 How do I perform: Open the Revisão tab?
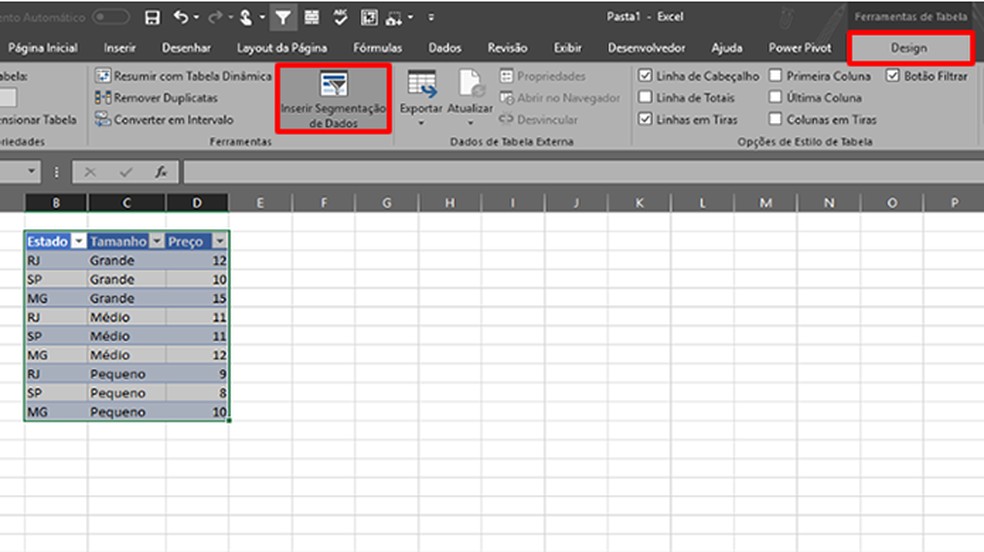[x=507, y=48]
